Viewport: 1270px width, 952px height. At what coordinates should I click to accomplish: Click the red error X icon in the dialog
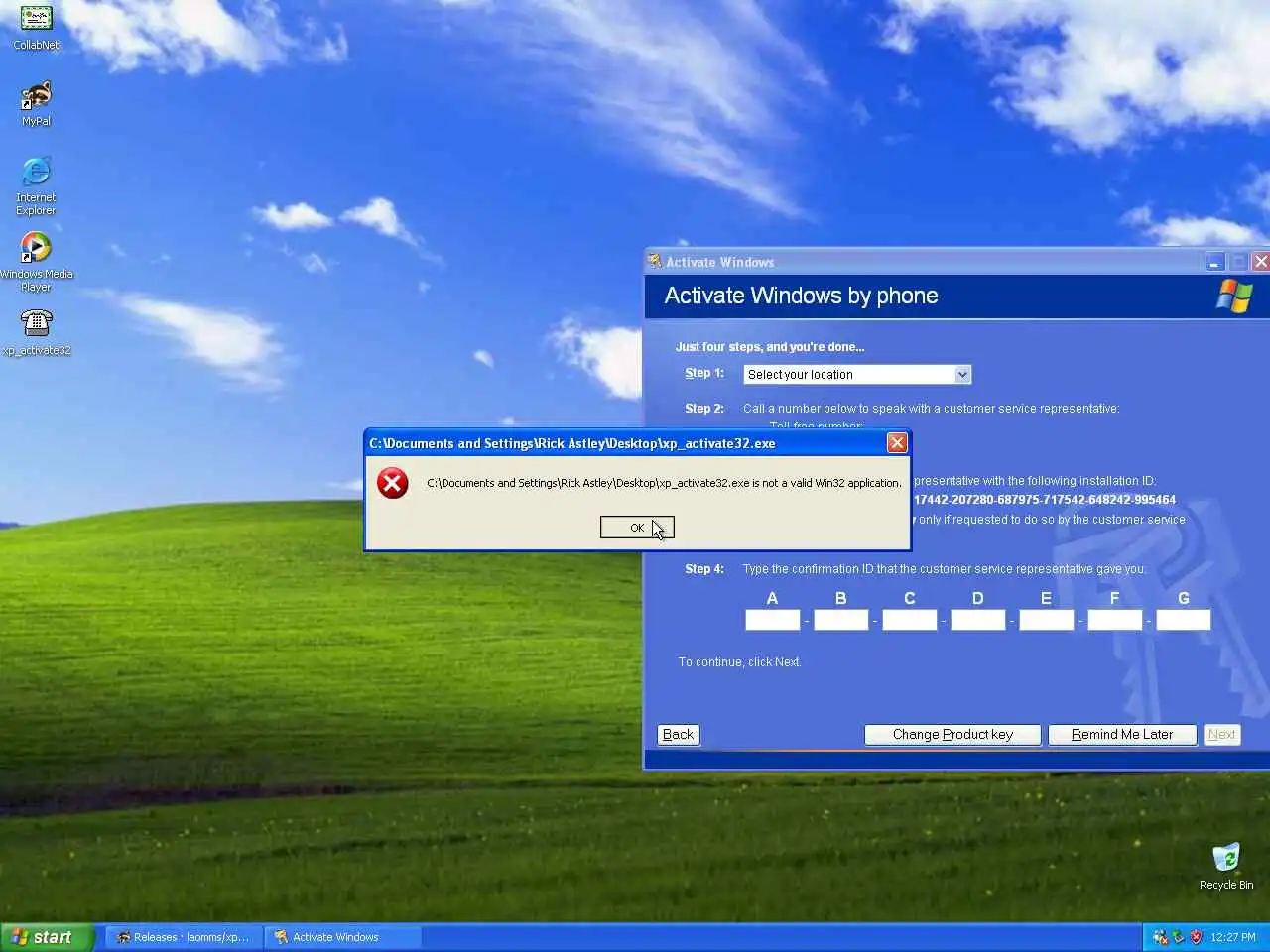pyautogui.click(x=393, y=483)
